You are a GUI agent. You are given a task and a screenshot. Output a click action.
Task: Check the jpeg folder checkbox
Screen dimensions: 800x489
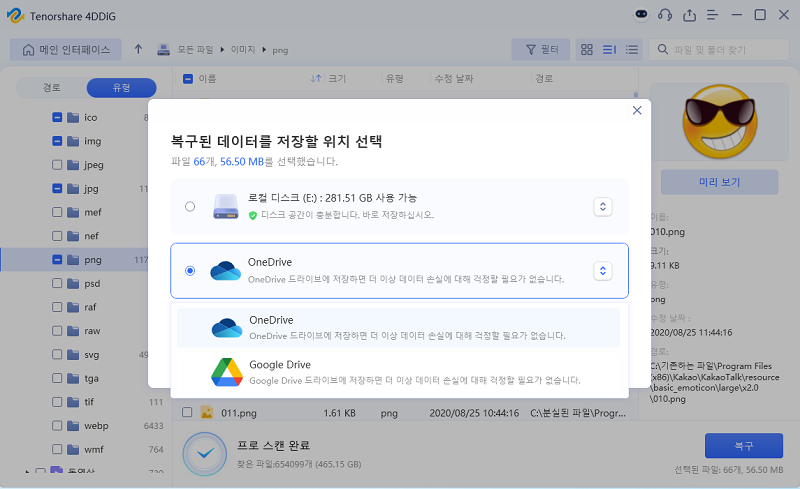pyautogui.click(x=57, y=165)
